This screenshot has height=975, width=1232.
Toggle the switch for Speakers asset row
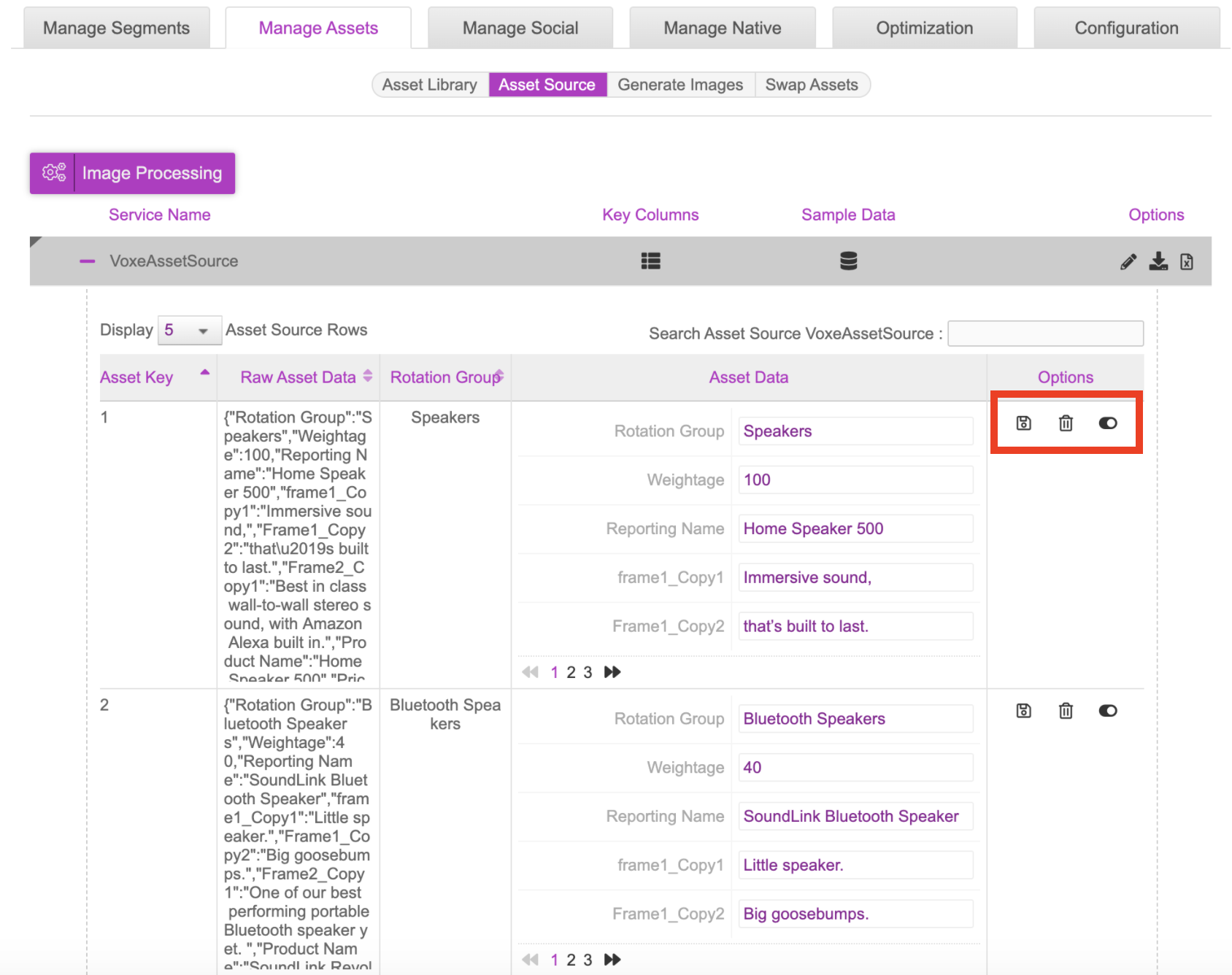point(1107,423)
